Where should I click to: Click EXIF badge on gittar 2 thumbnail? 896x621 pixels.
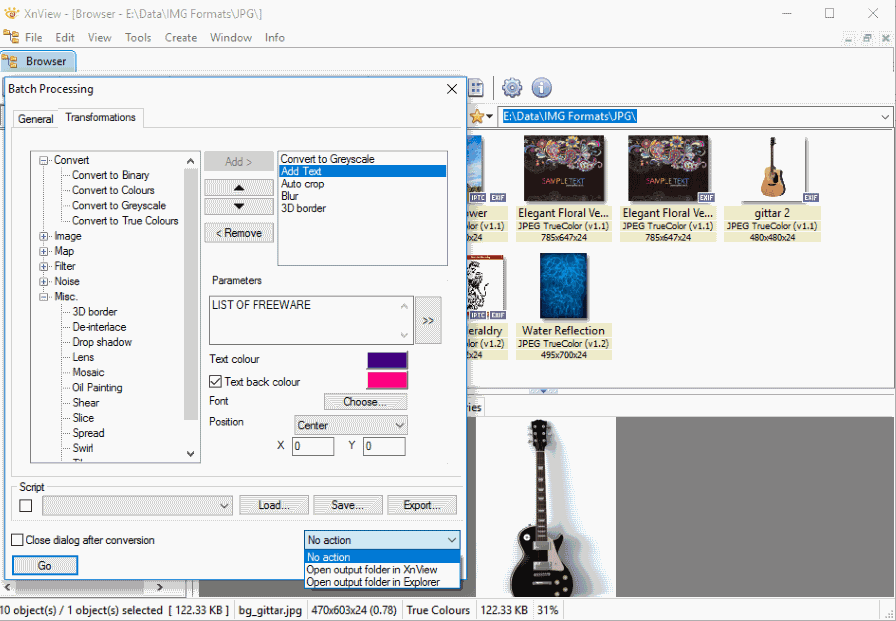(x=811, y=198)
